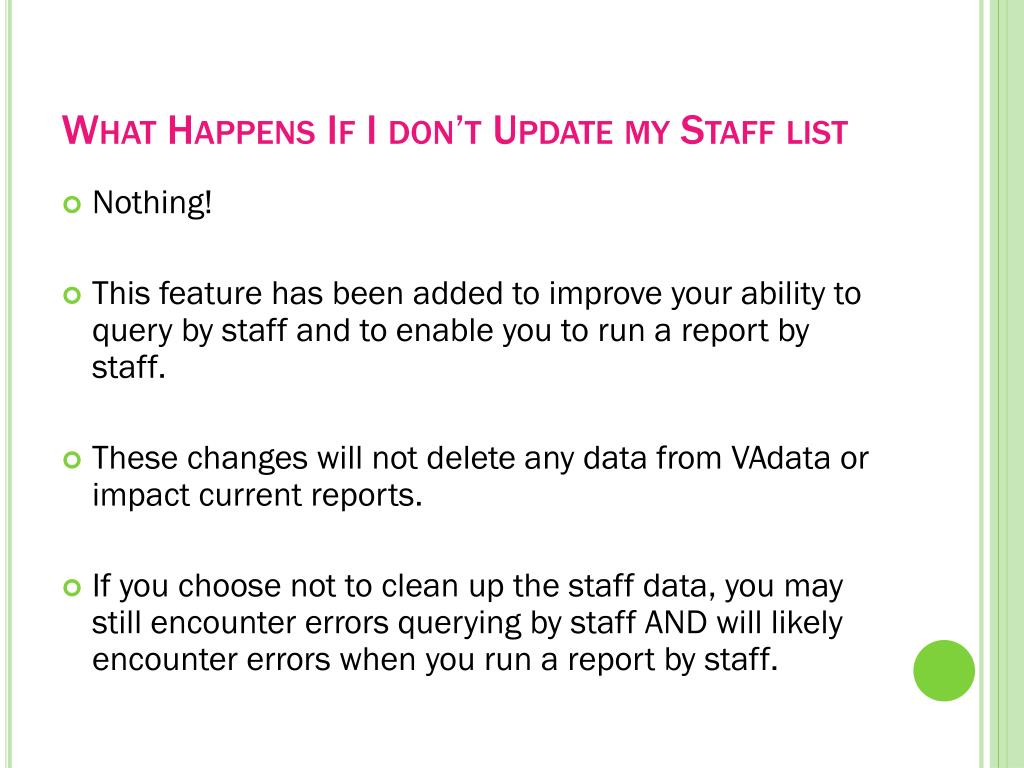Click the "query by staff and to enable" line
The image size is (1024, 768).
tap(451, 330)
